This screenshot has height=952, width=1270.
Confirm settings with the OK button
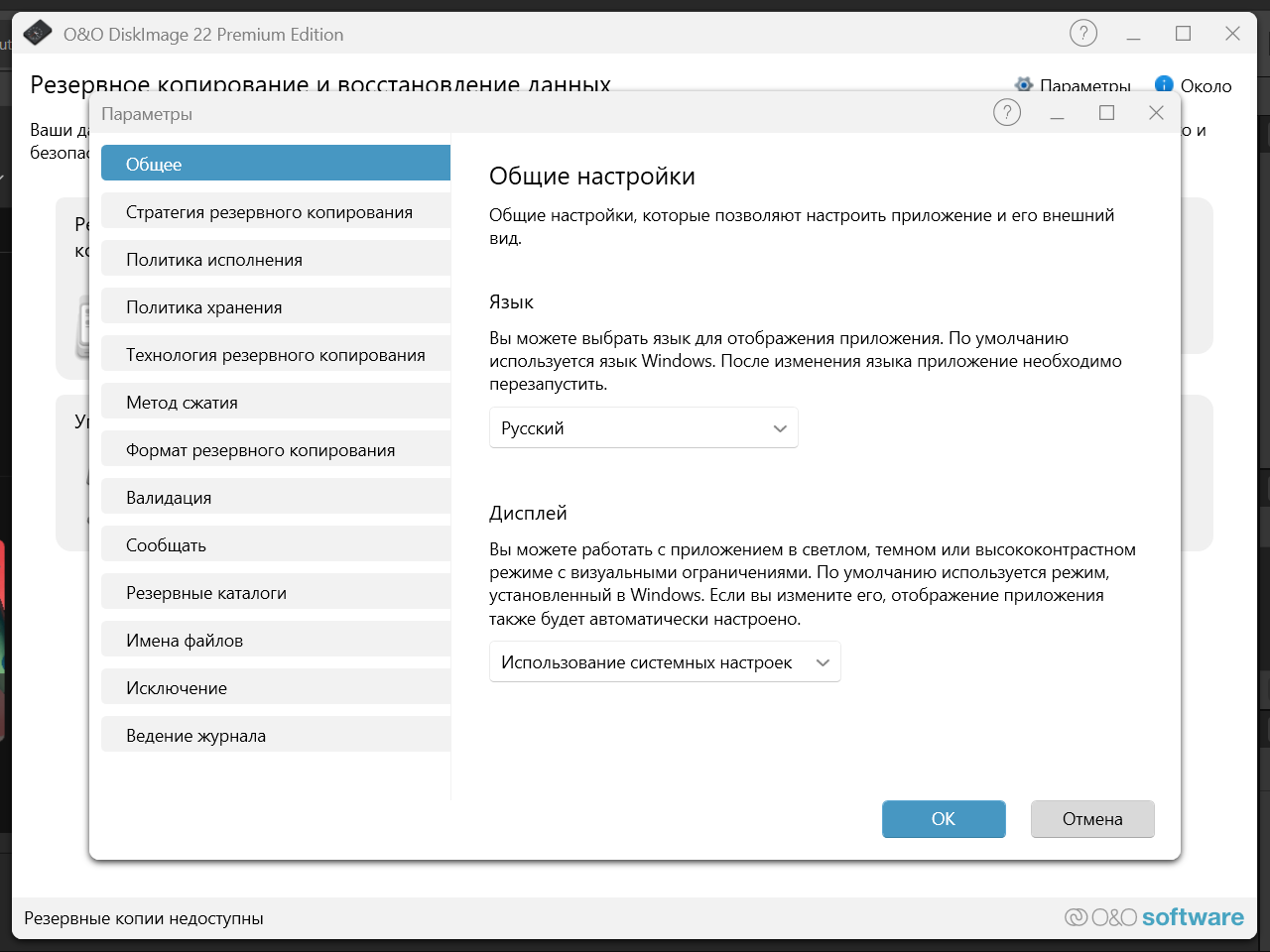[x=944, y=819]
